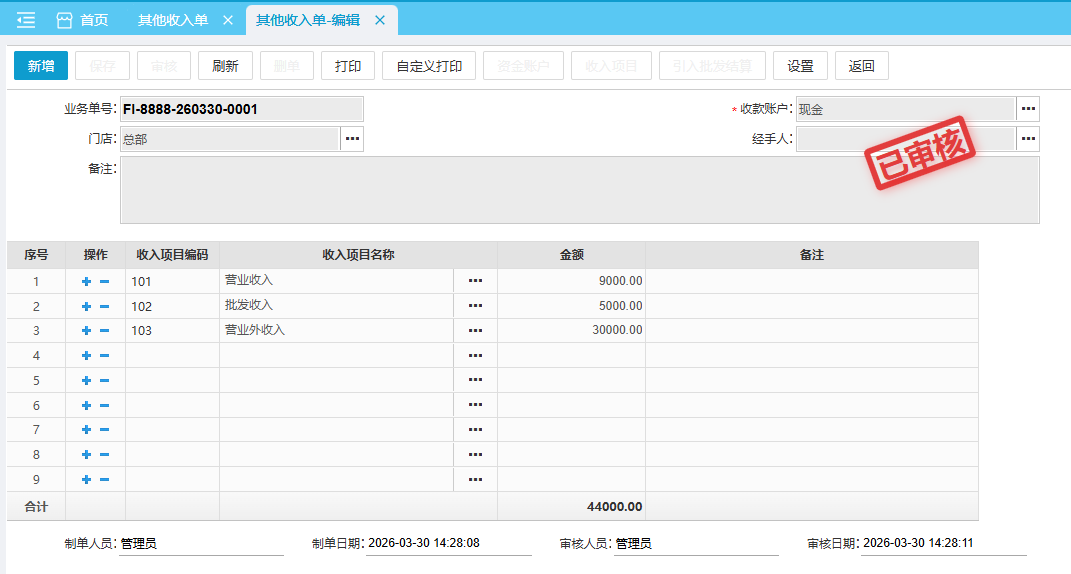
Task: Remove row 3 with minus icon
Action: (104, 331)
